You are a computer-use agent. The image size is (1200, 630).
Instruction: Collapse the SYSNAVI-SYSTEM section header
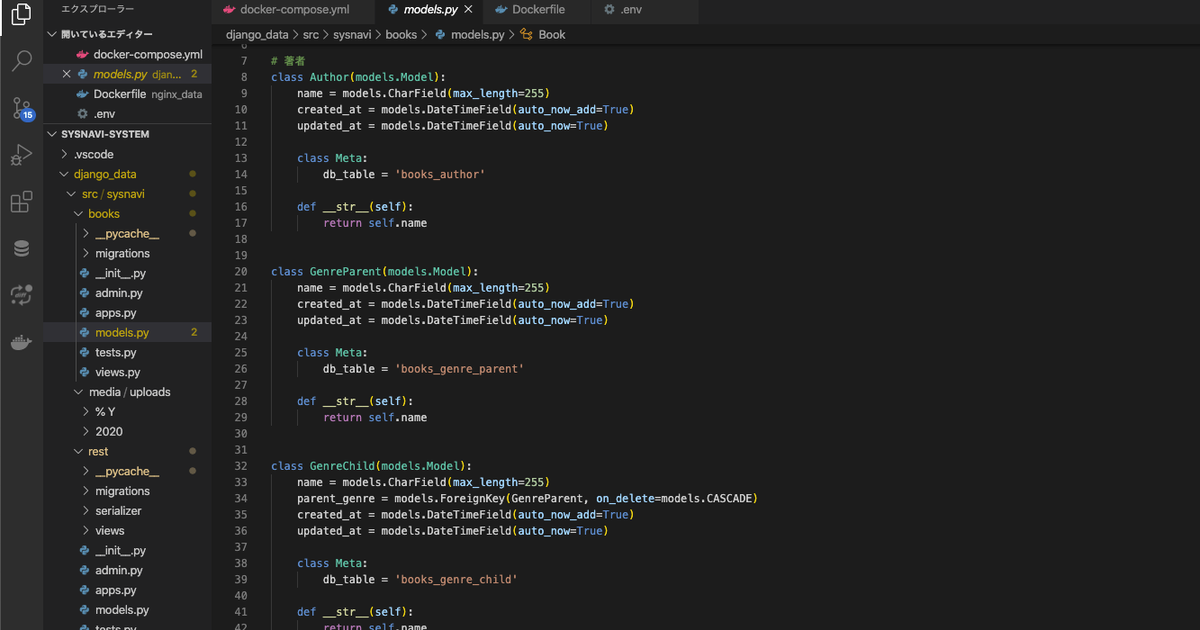pos(104,134)
